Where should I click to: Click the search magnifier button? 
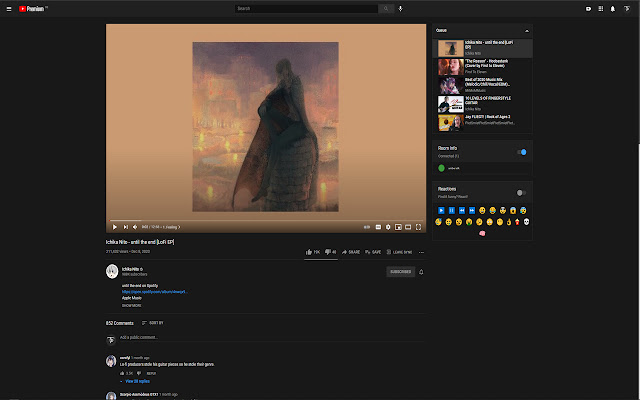click(386, 9)
